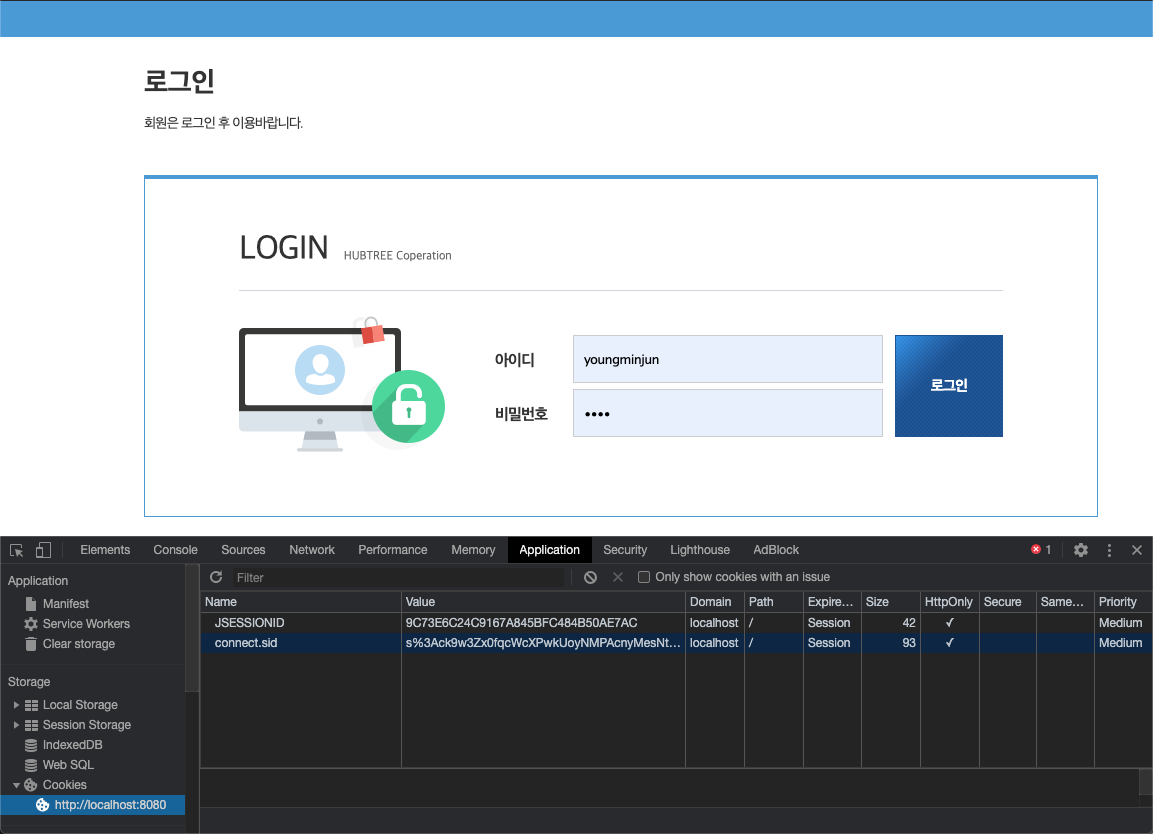Viewport: 1153px width, 834px height.
Task: Switch to the Console tab
Action: click(x=175, y=550)
